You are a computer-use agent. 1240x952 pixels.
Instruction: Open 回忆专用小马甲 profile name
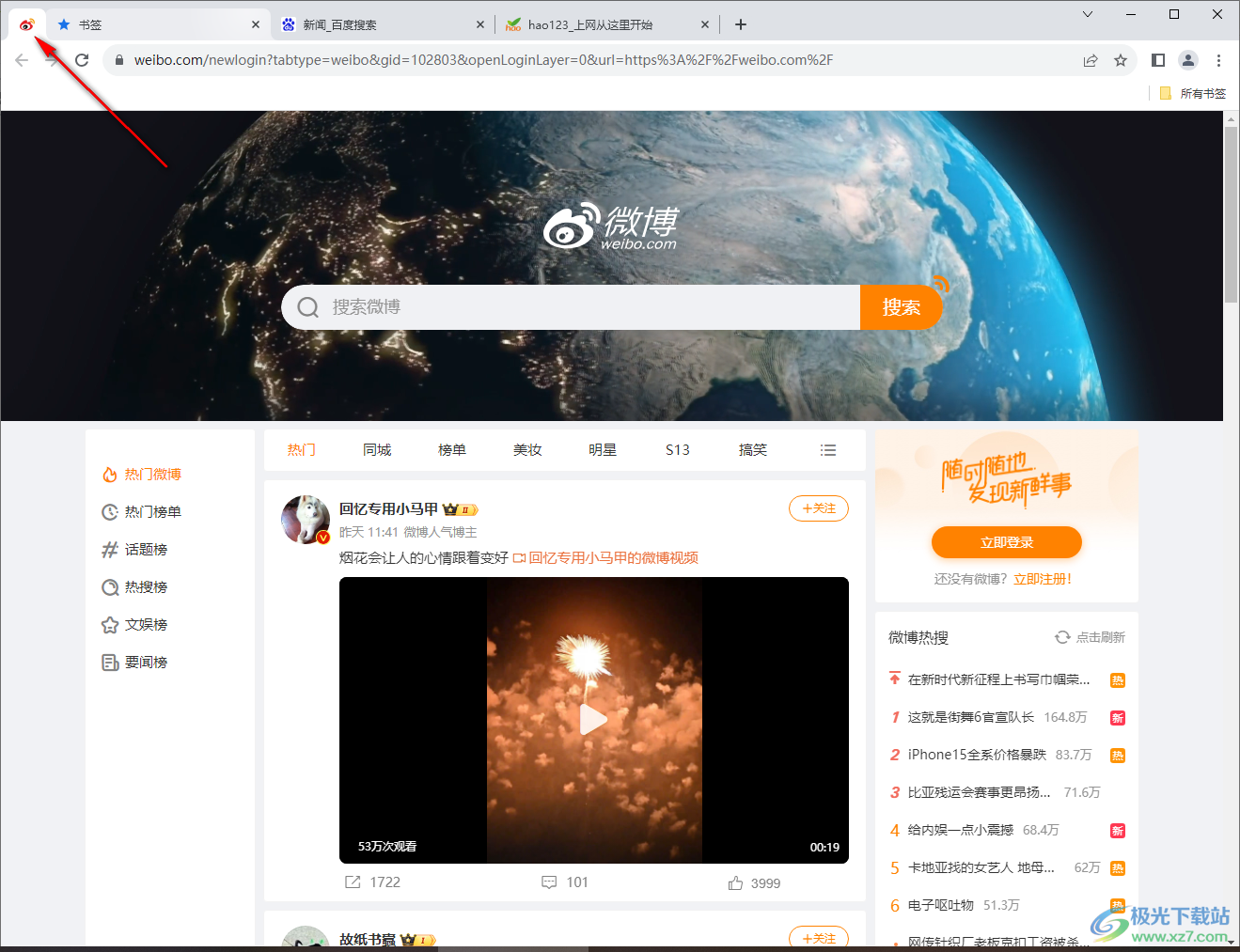coord(388,509)
